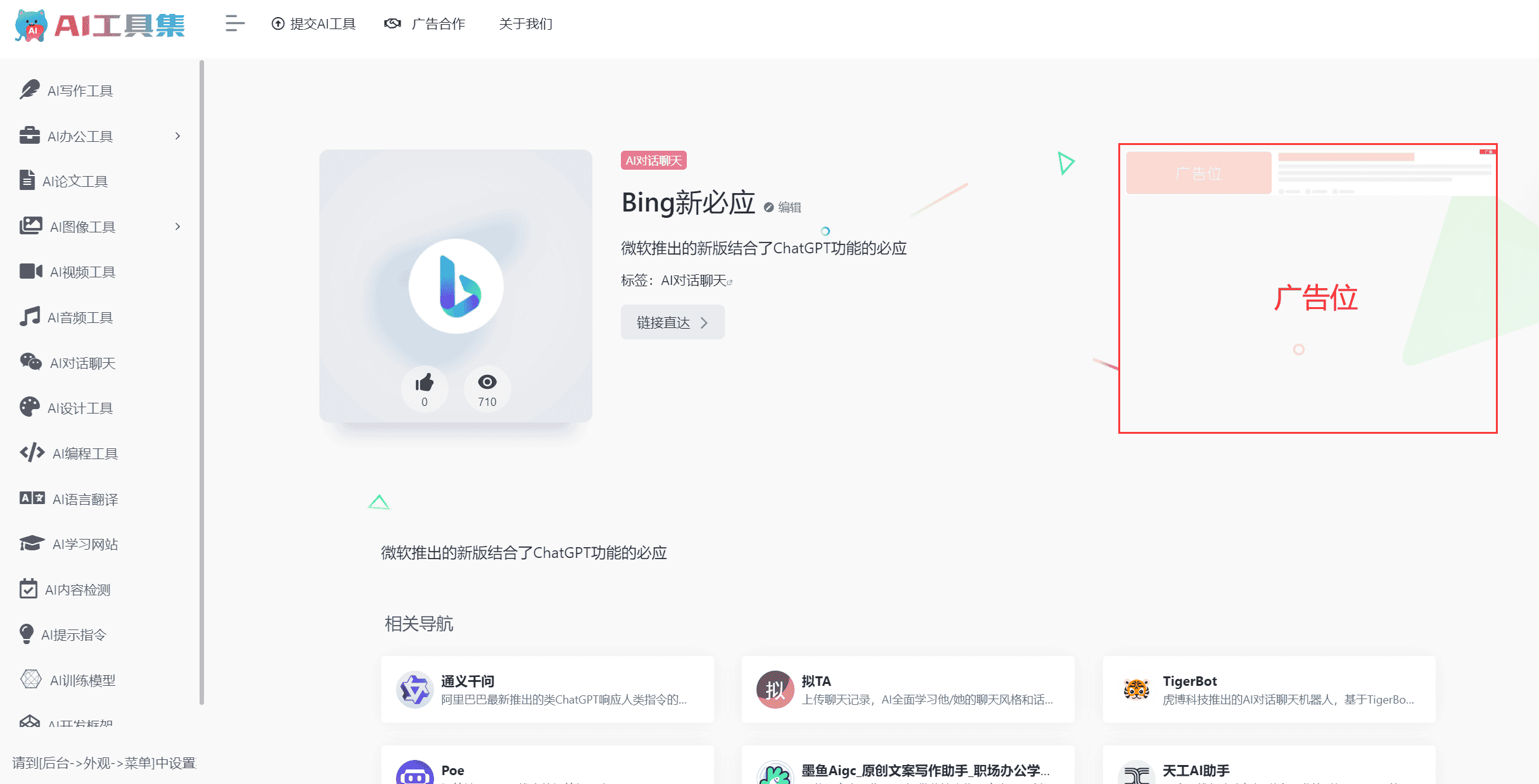The width and height of the screenshot is (1539, 784).
Task: Click the thumbs-up like button
Action: tap(425, 389)
